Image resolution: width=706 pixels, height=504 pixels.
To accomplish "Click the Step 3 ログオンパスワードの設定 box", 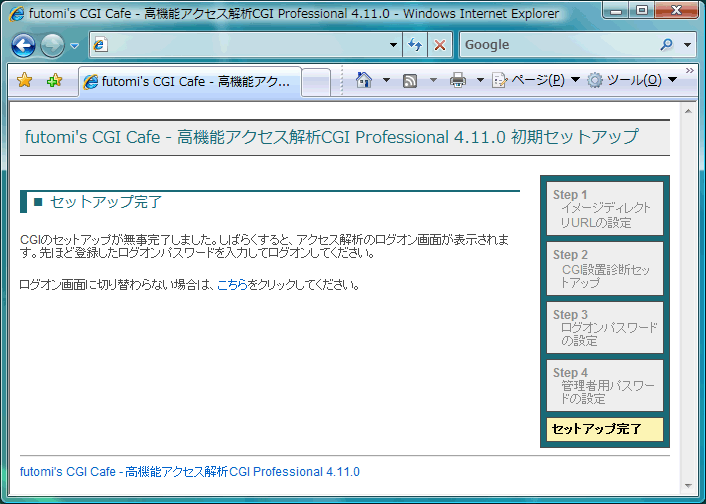I will pos(605,327).
